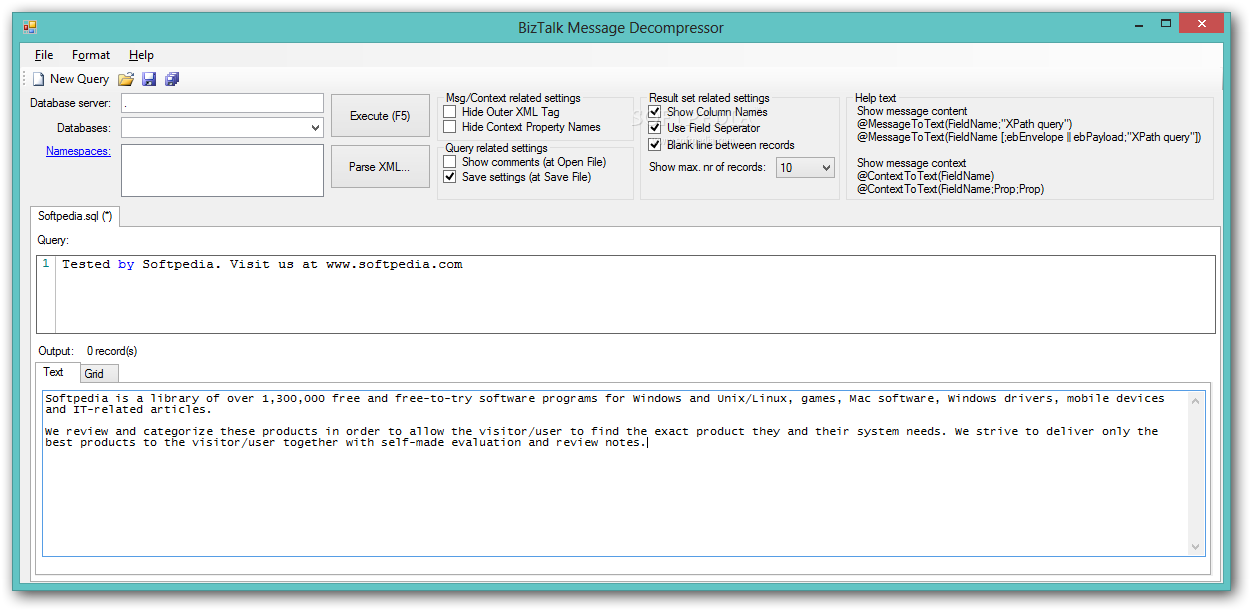1251x611 pixels.
Task: Enable Show comments (at Open File)
Action: pos(450,162)
